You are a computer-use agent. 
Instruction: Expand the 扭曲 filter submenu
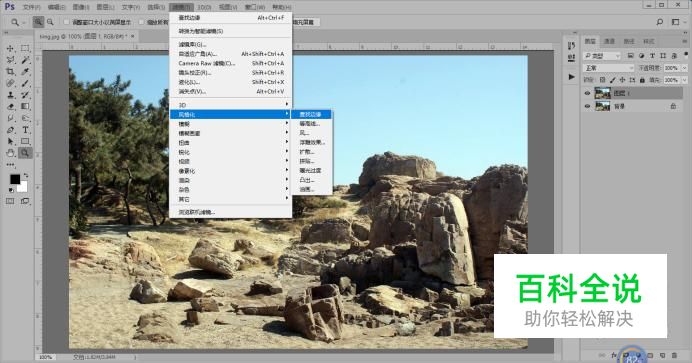tap(231, 142)
